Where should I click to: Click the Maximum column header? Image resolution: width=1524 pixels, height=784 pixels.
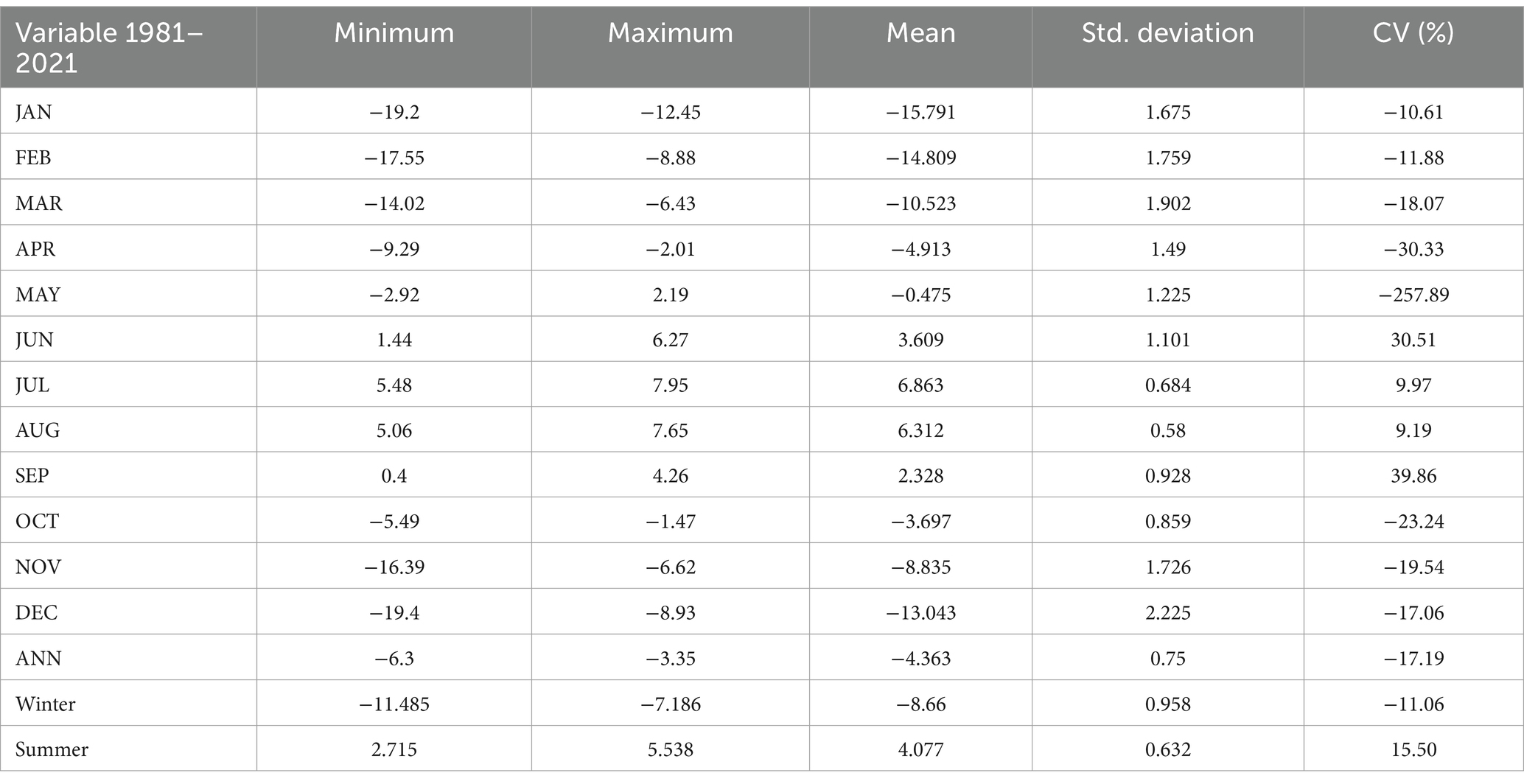671,33
